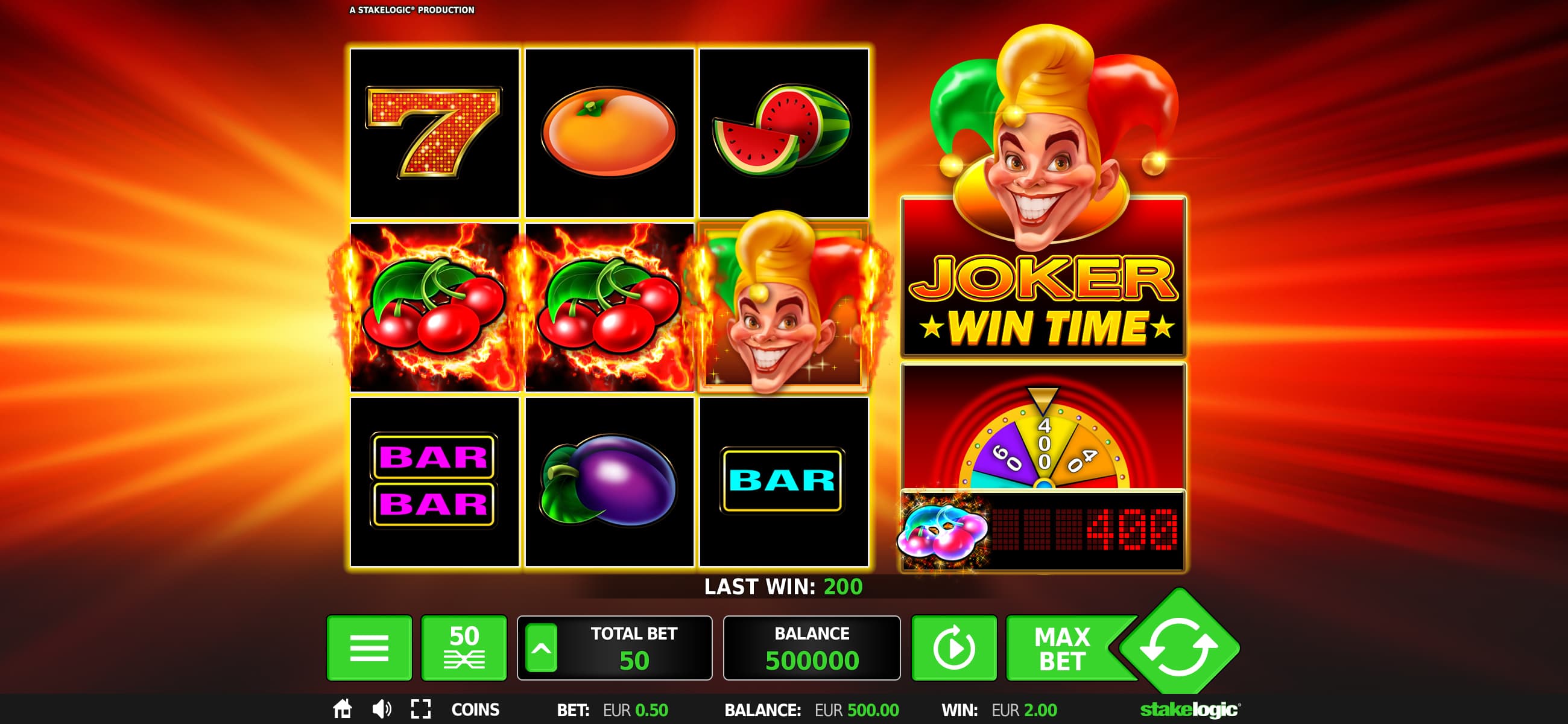Mute sound with the speaker icon
Screen dimensions: 1568x724
[x=382, y=709]
